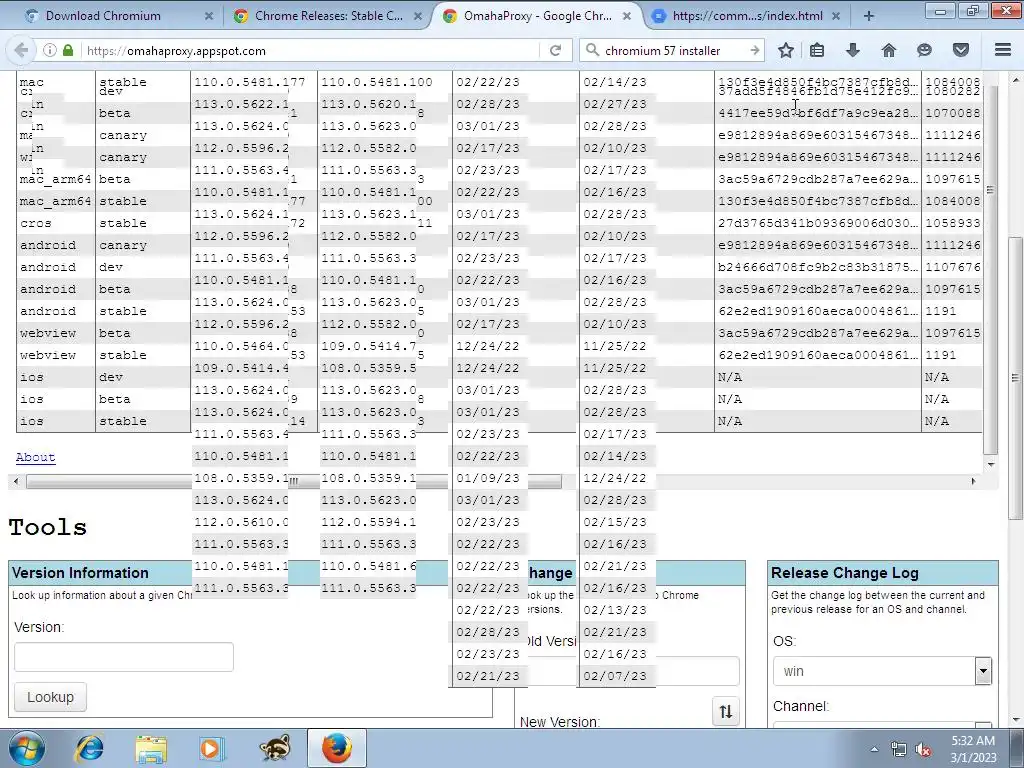
Task: Open the raccoon app in taskbar
Action: [274, 748]
